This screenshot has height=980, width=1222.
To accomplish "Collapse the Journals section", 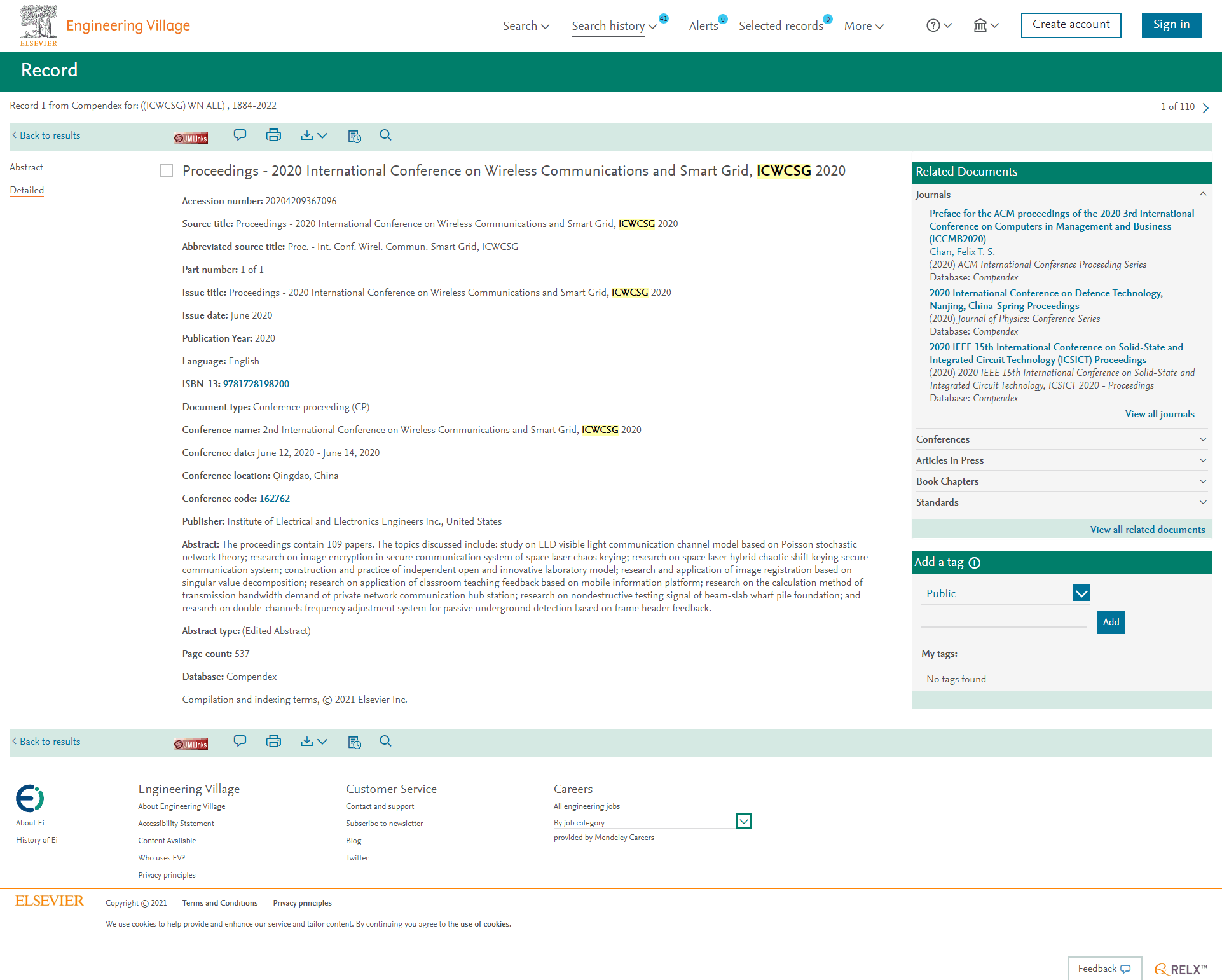I will (x=1202, y=195).
